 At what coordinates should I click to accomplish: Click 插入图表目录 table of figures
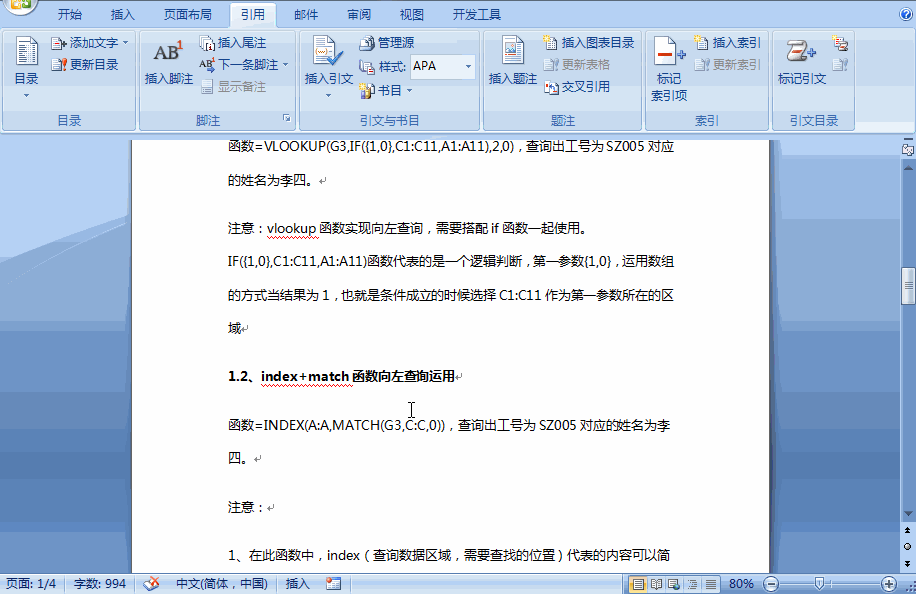coord(589,43)
